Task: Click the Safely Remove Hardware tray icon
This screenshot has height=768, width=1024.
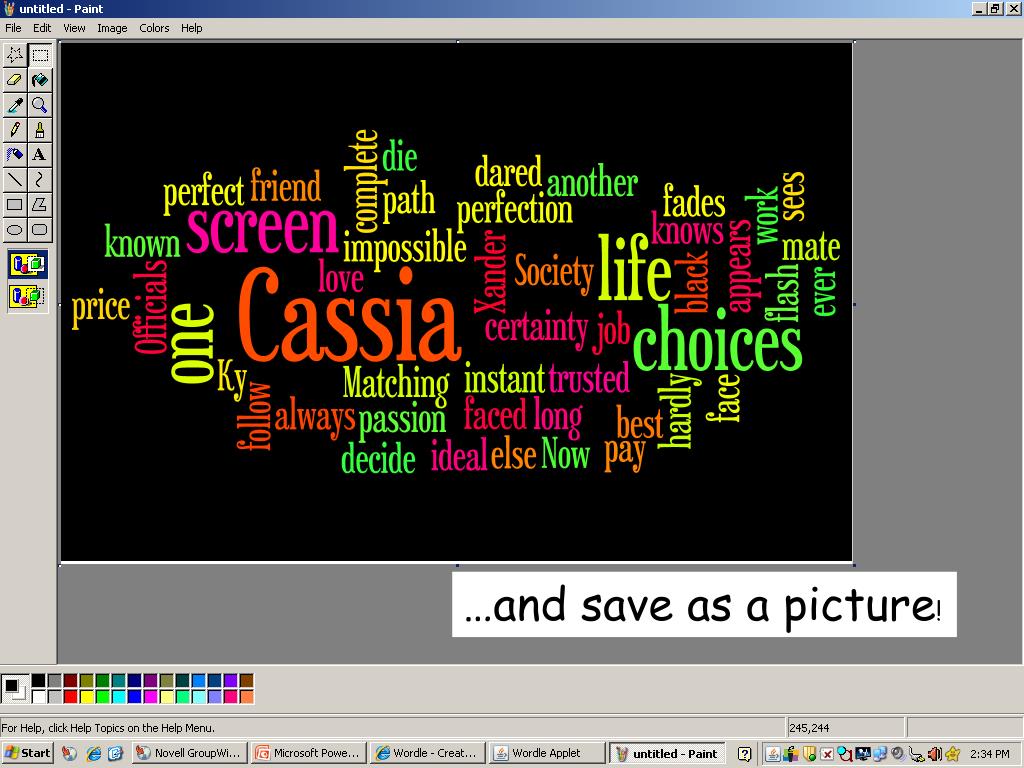Action: pyautogui.click(x=916, y=754)
